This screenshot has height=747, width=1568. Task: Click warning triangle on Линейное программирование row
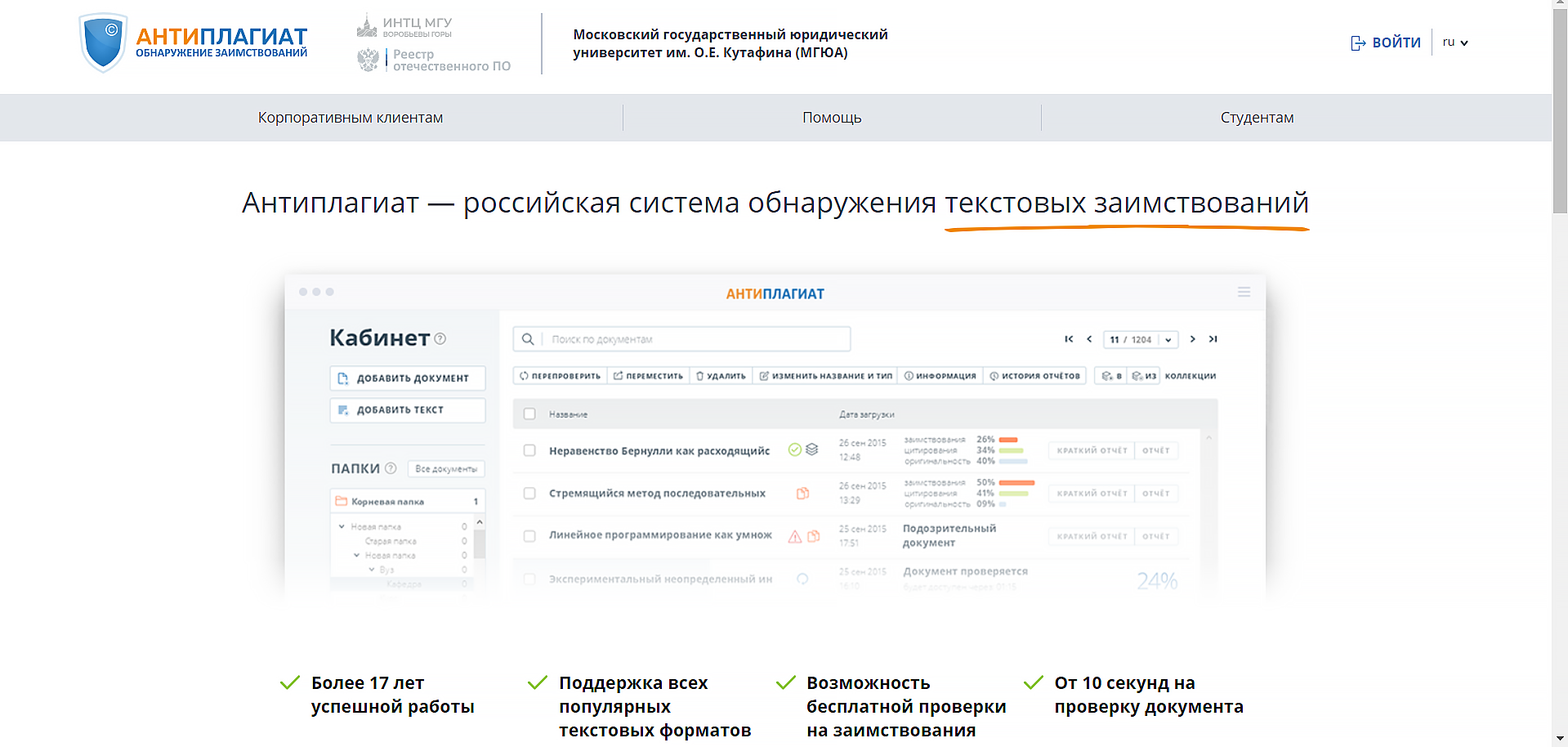pos(794,537)
